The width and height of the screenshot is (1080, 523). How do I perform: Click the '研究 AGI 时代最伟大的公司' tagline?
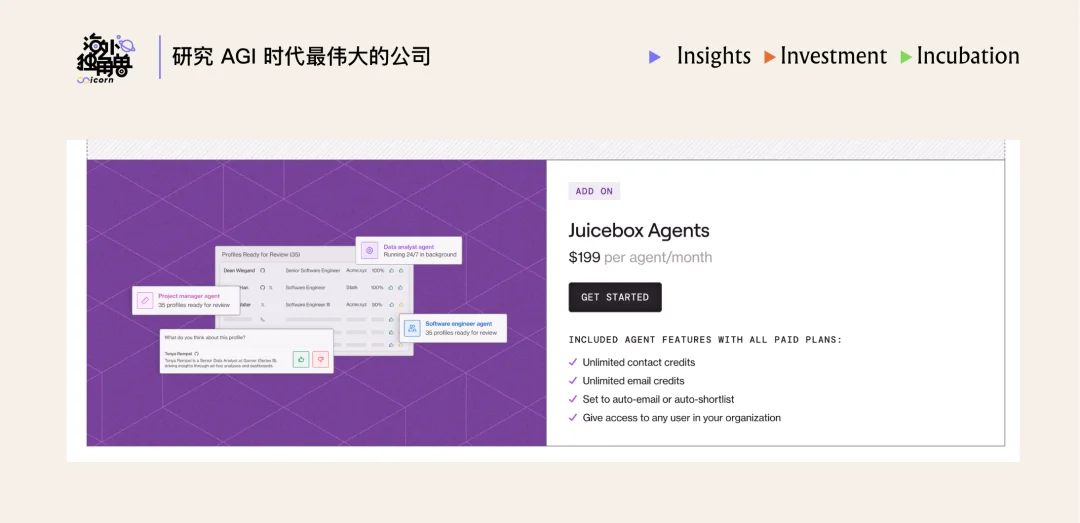tap(301, 57)
